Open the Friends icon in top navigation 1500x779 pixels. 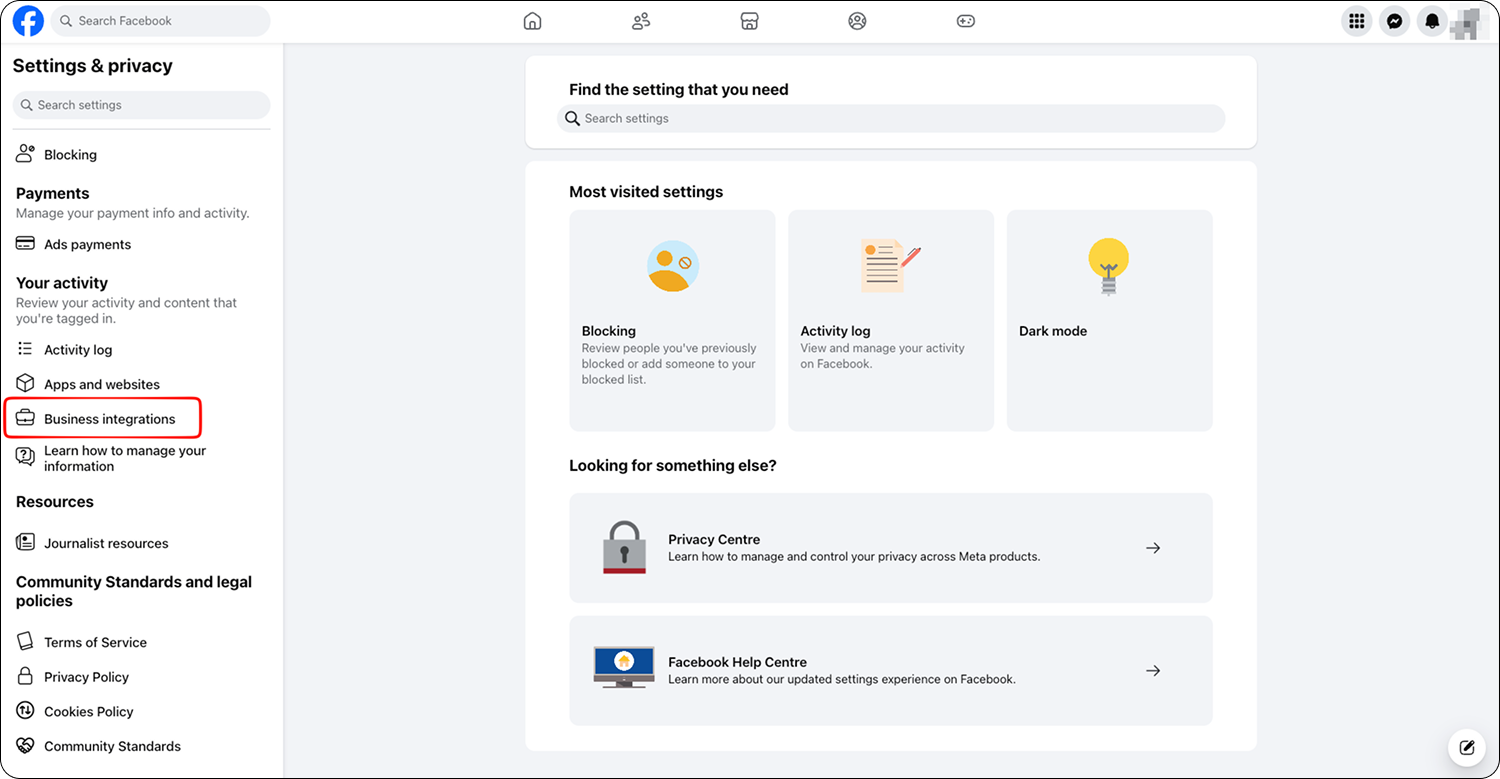pyautogui.click(x=641, y=21)
